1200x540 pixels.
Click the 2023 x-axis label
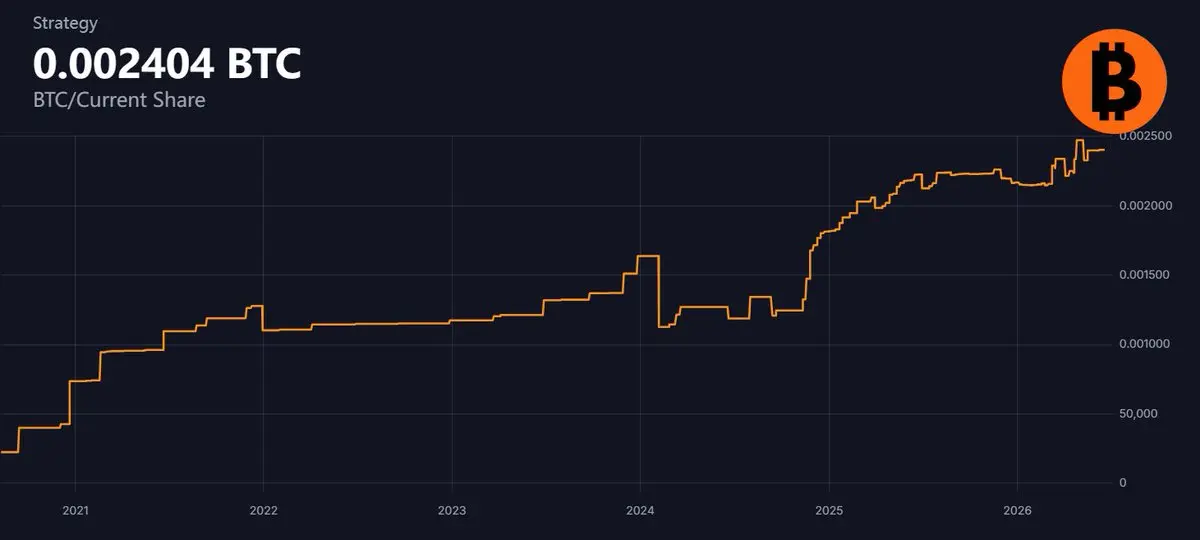(x=452, y=511)
